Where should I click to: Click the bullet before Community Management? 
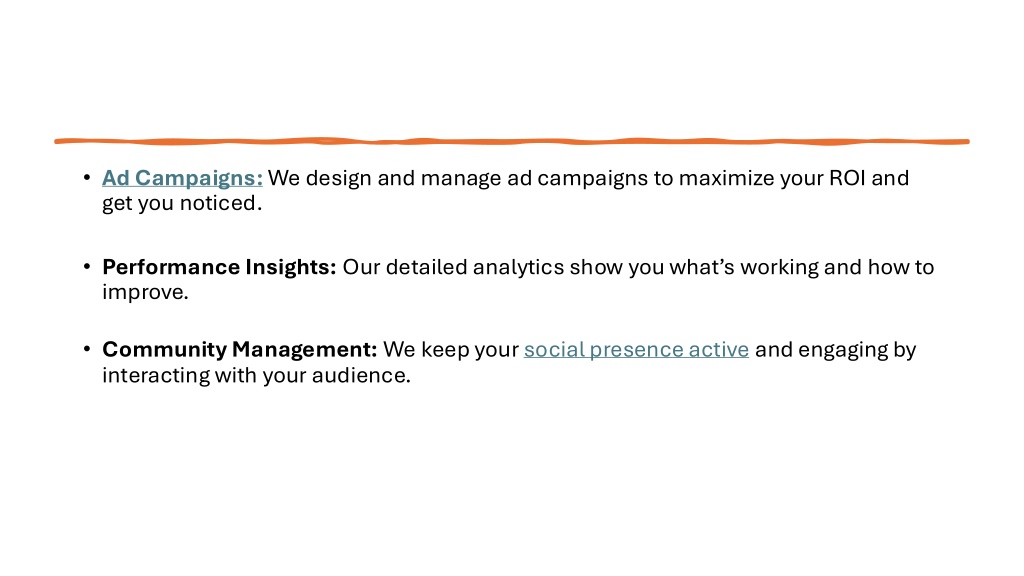[87, 349]
